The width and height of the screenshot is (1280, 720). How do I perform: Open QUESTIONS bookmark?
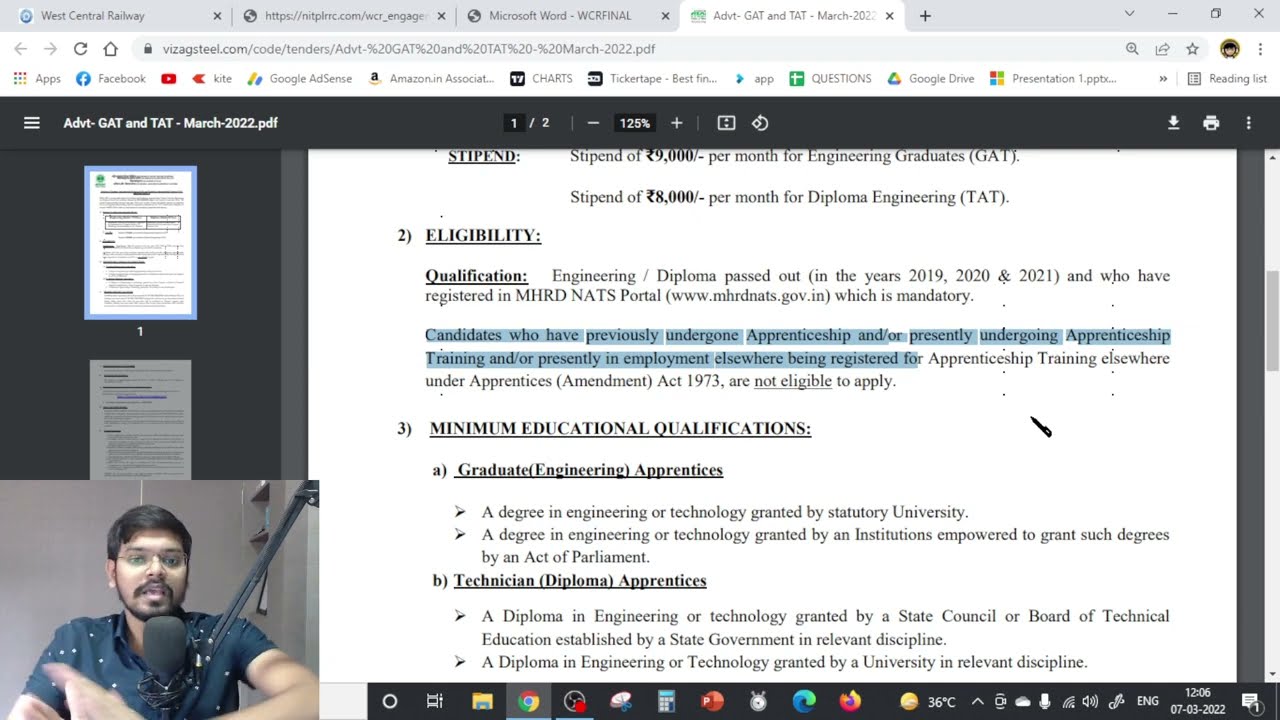(x=830, y=78)
